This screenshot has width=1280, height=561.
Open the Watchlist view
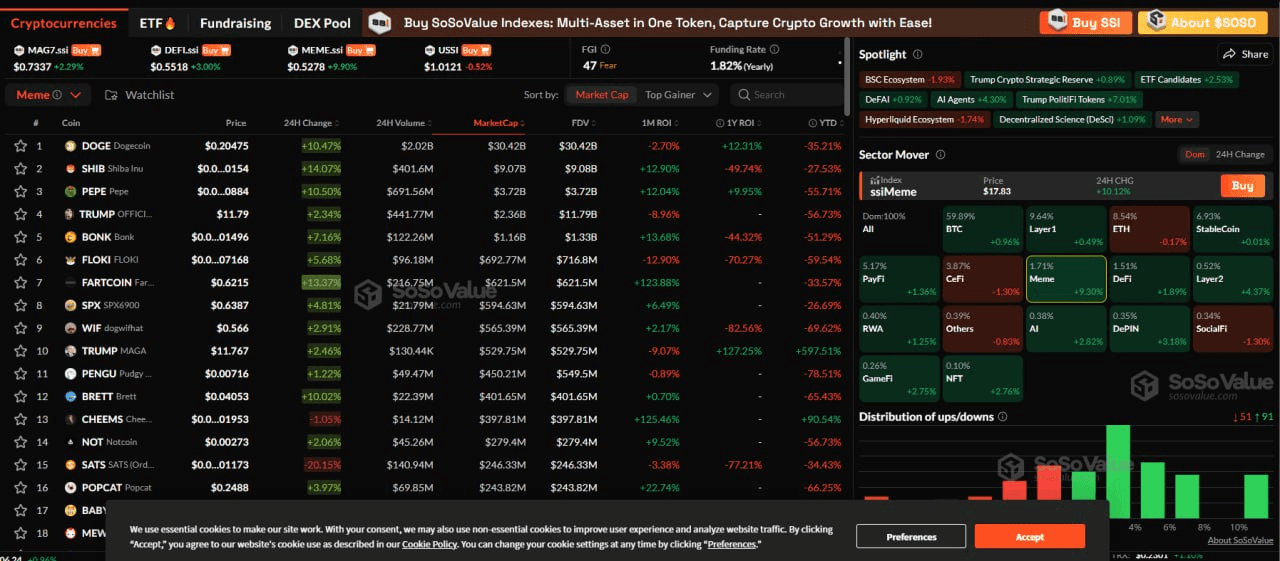click(x=139, y=95)
